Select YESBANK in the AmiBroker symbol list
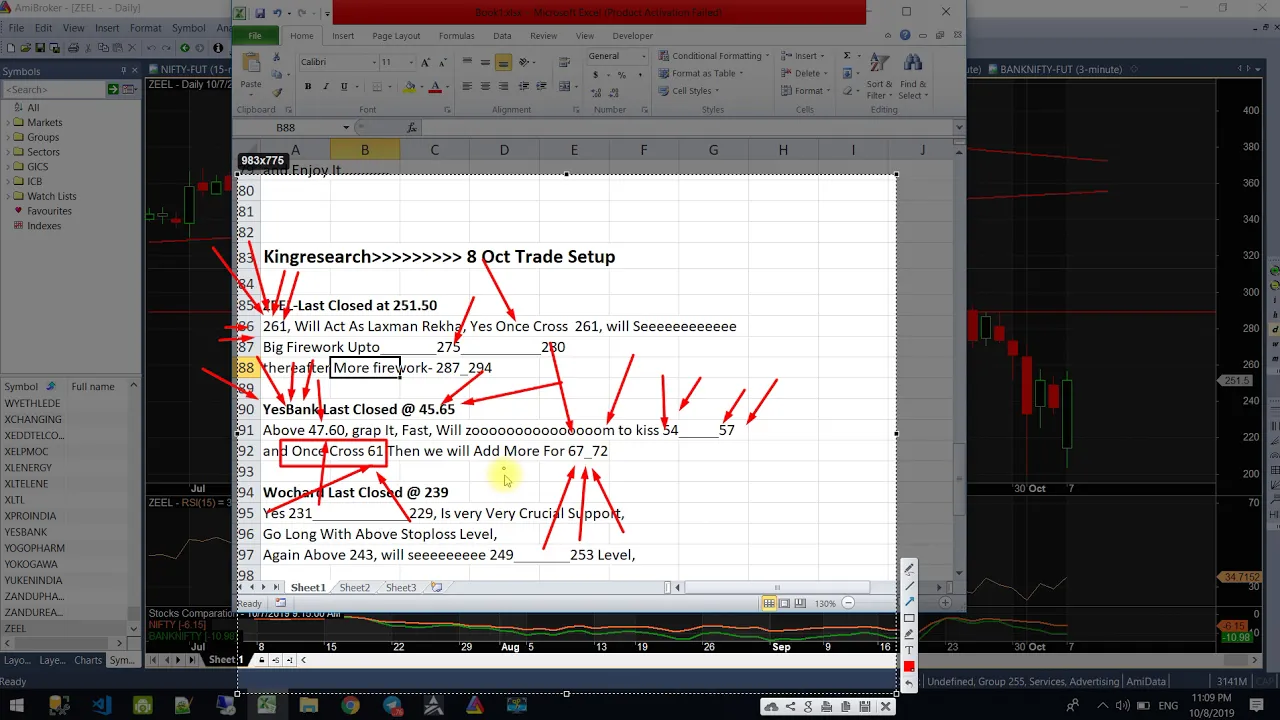Viewport: 1280px width, 720px height. click(25, 532)
